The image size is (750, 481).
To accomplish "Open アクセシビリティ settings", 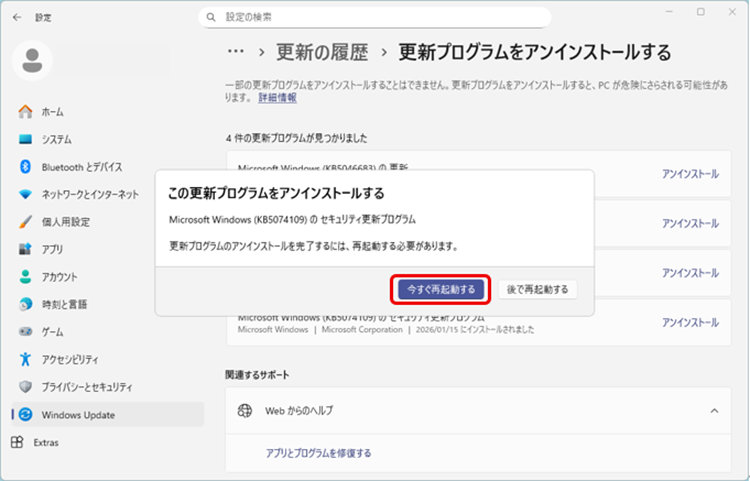I will click(72, 359).
